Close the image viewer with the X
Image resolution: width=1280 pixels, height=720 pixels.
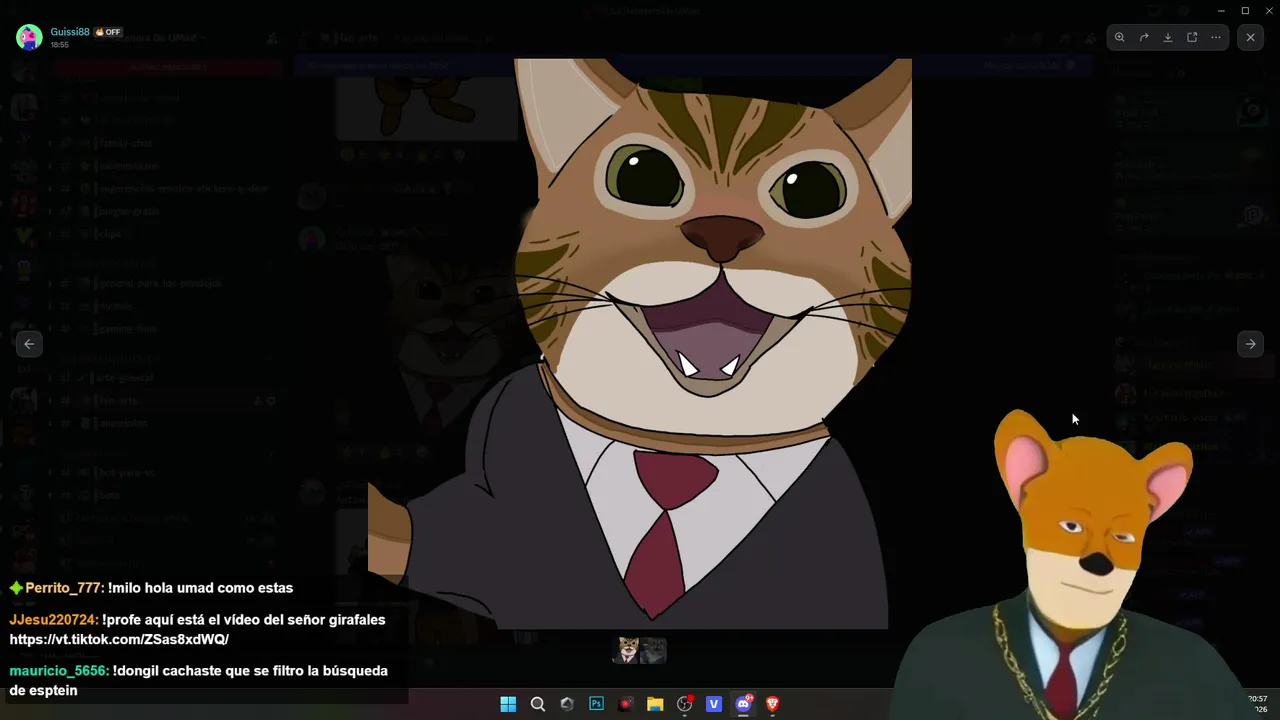[x=1251, y=37]
